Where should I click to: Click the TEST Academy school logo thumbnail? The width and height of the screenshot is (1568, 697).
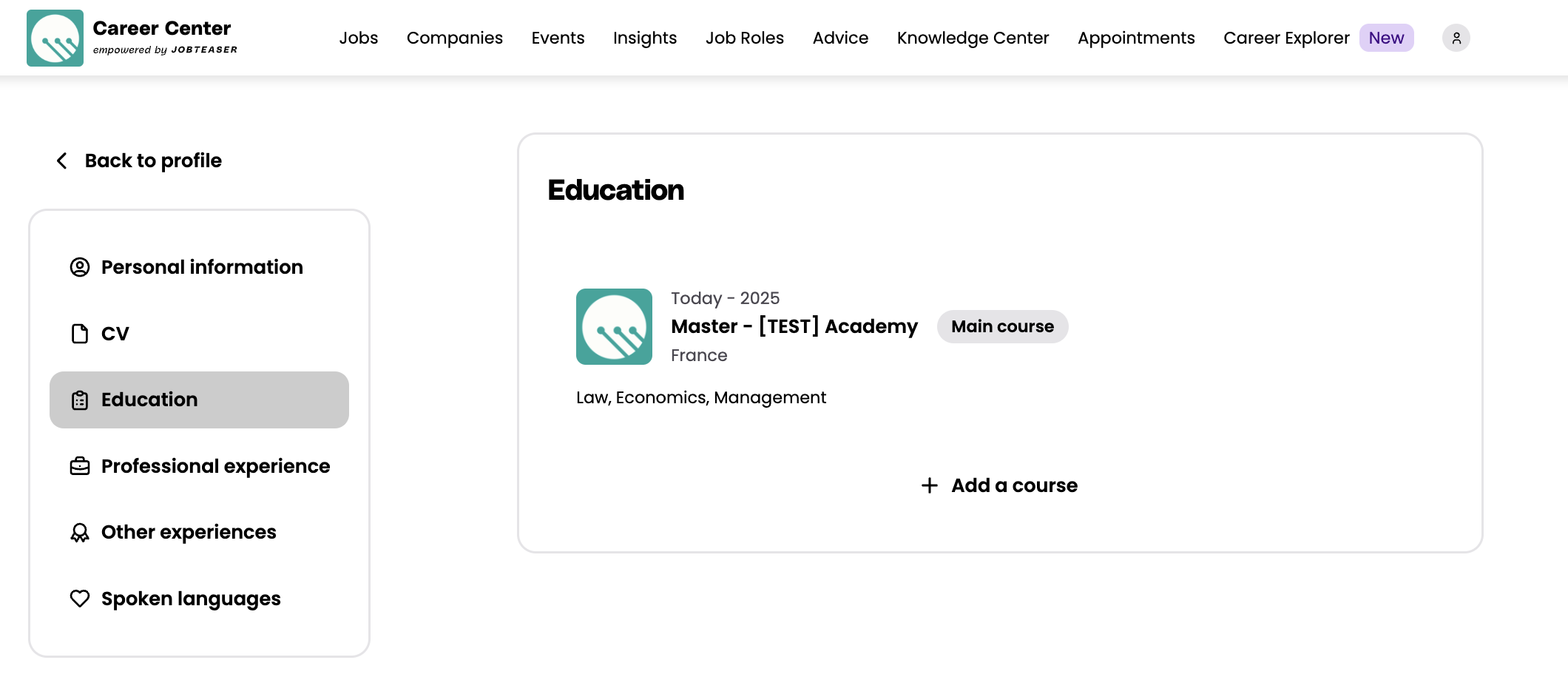(614, 326)
